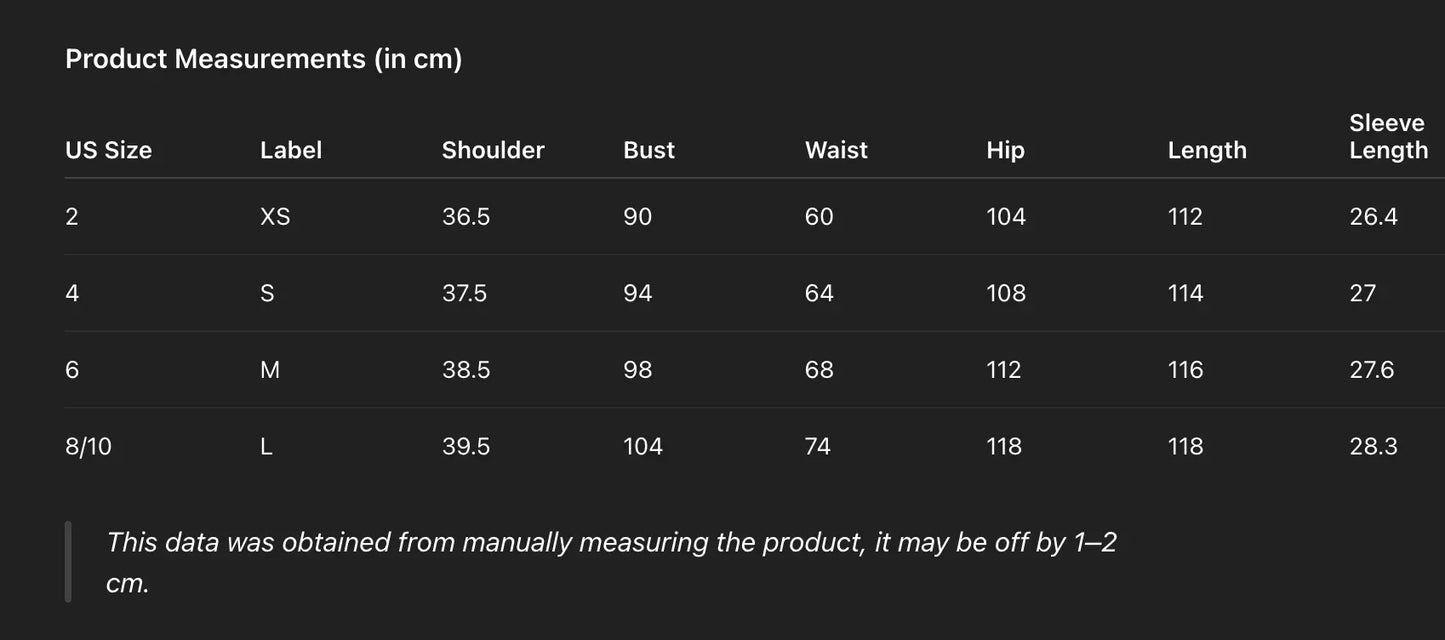1445x640 pixels.
Task: Click the Waist column header
Action: click(836, 150)
